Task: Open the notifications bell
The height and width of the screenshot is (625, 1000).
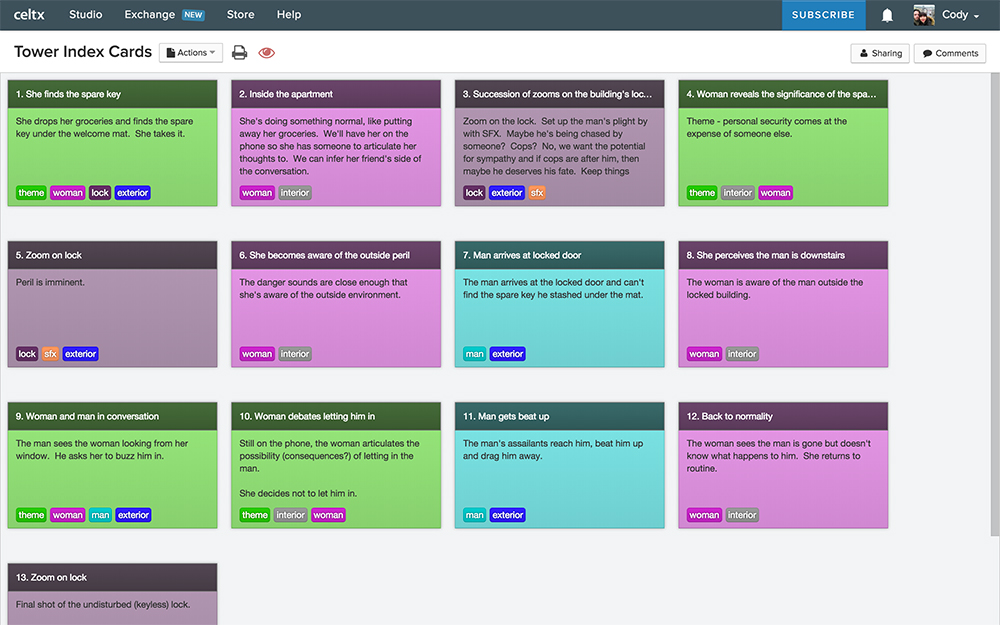Action: pos(887,15)
